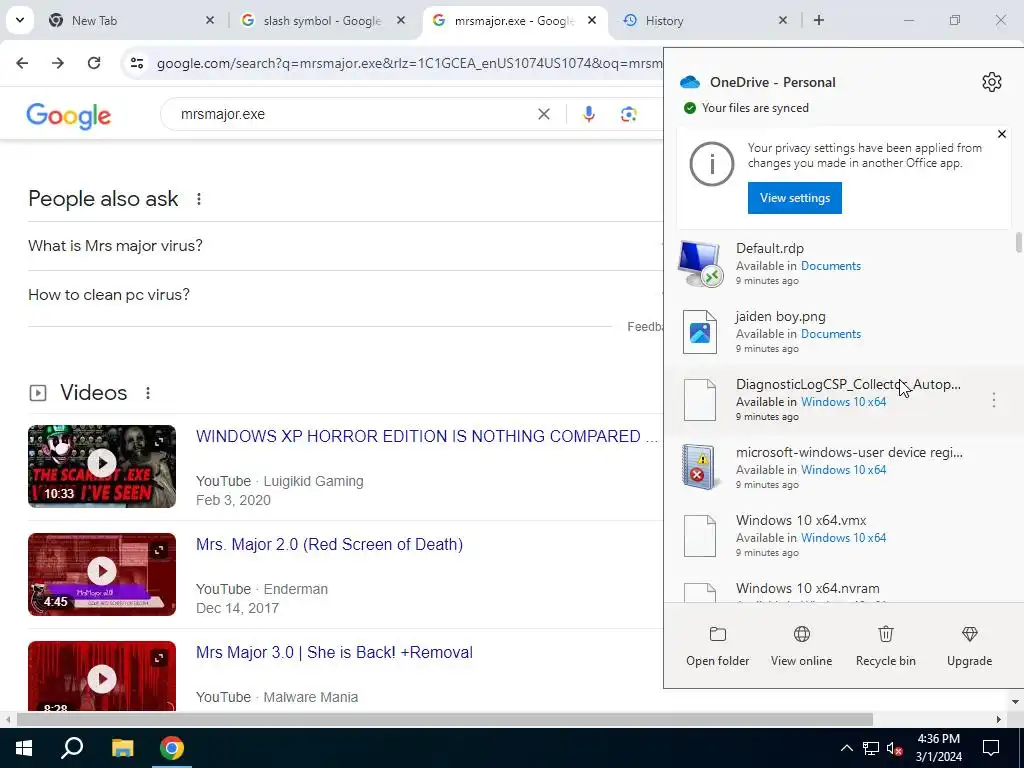1024x768 pixels.
Task: Open more options for DiagnosticLogCSP_Collector file
Action: click(993, 400)
